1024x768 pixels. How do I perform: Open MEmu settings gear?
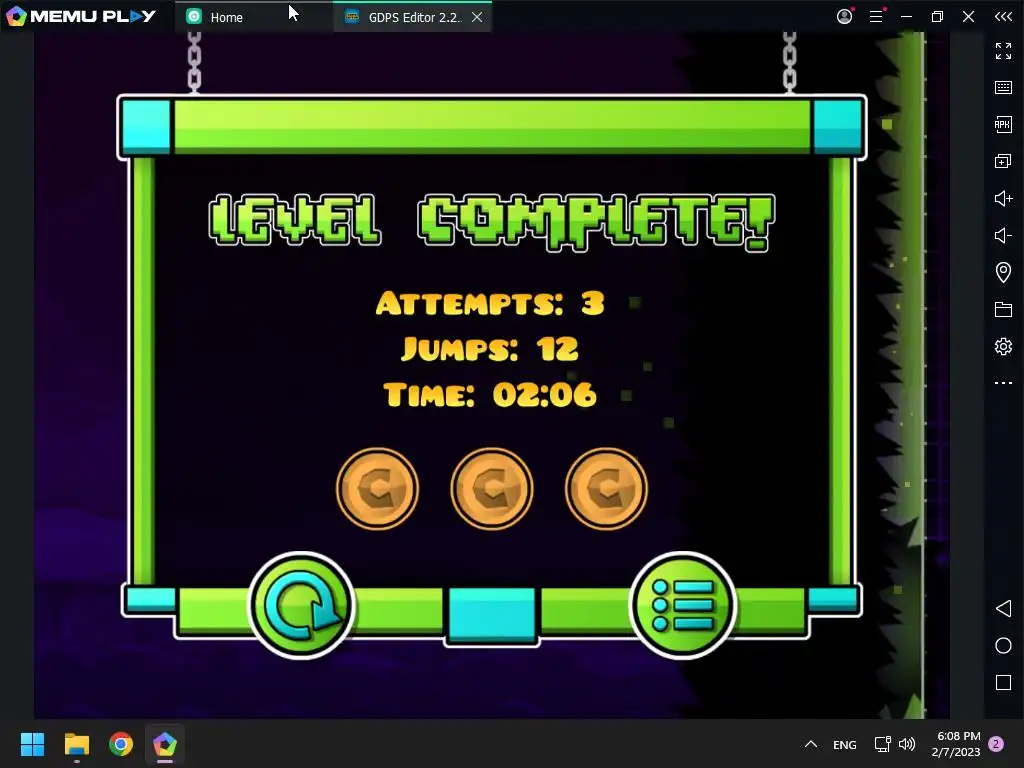click(x=1003, y=346)
